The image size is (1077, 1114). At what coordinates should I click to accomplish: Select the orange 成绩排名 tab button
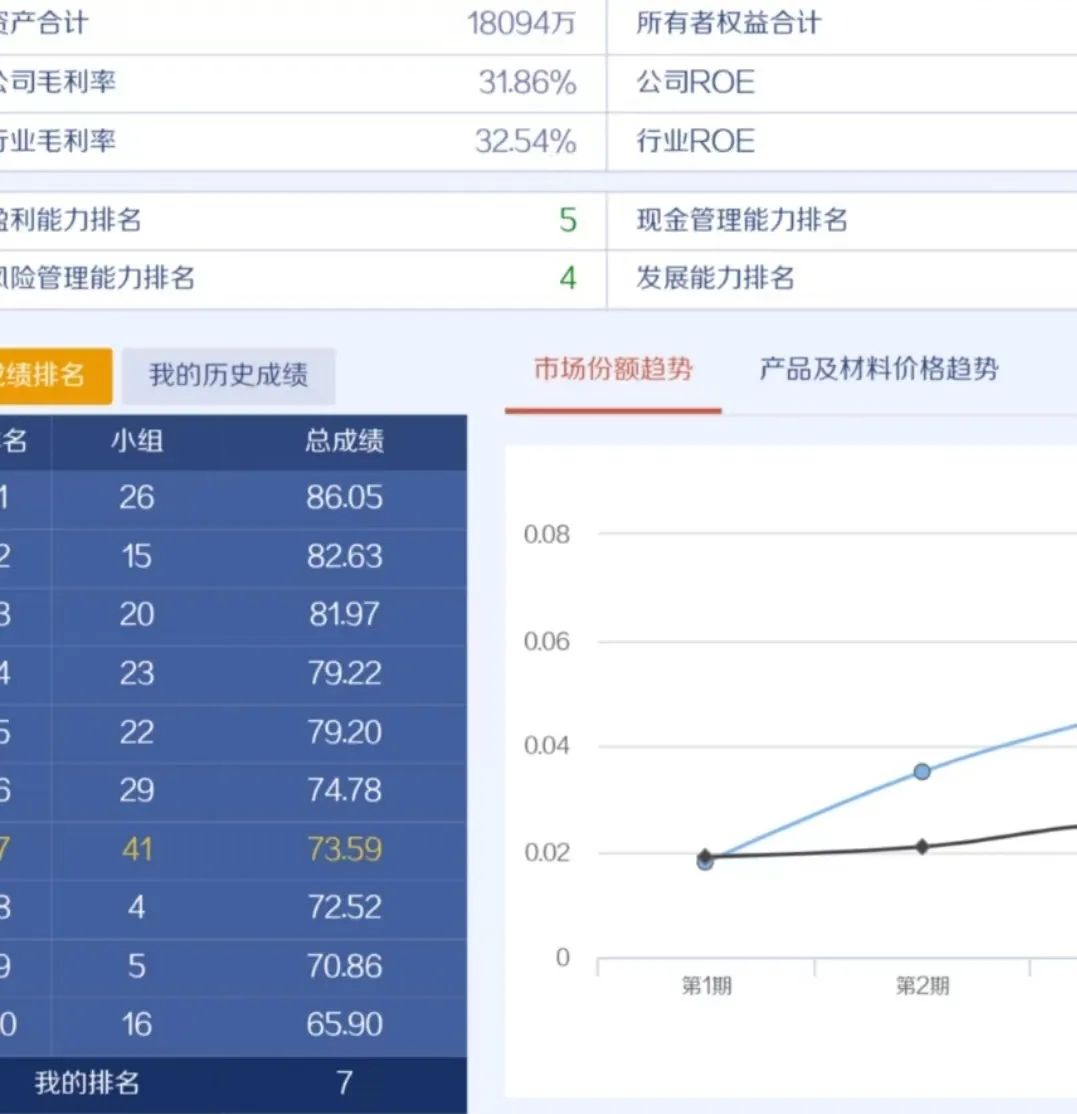click(x=50, y=376)
